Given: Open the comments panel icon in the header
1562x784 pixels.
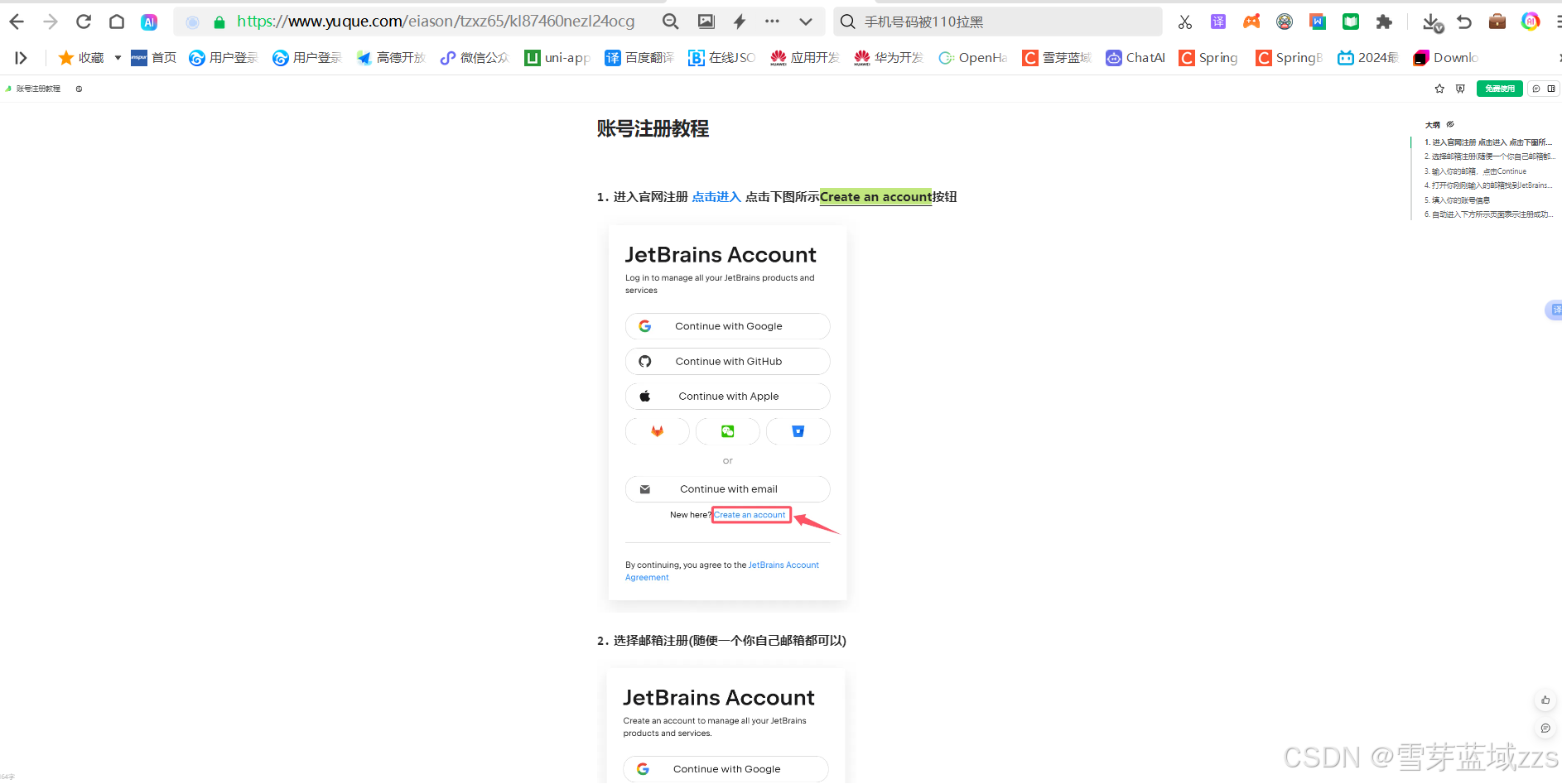Looking at the screenshot, I should [x=1536, y=89].
